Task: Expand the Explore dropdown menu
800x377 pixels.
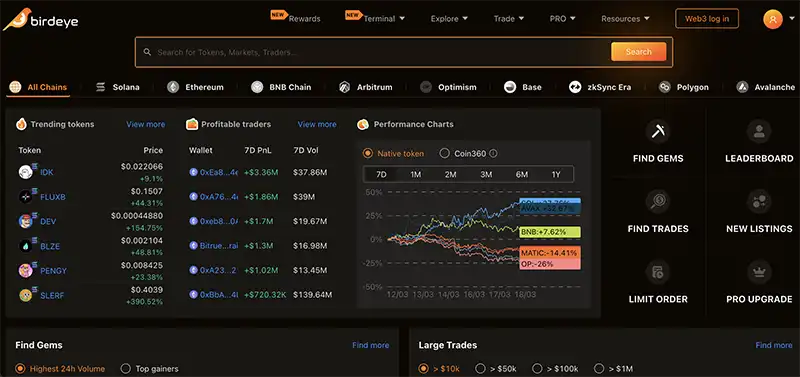Action: pyautogui.click(x=449, y=19)
